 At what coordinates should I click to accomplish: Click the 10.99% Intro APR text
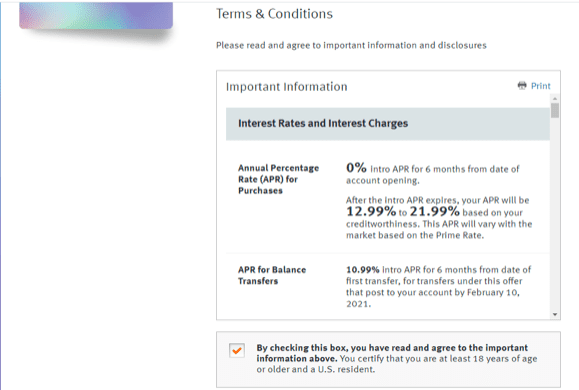tap(438, 287)
